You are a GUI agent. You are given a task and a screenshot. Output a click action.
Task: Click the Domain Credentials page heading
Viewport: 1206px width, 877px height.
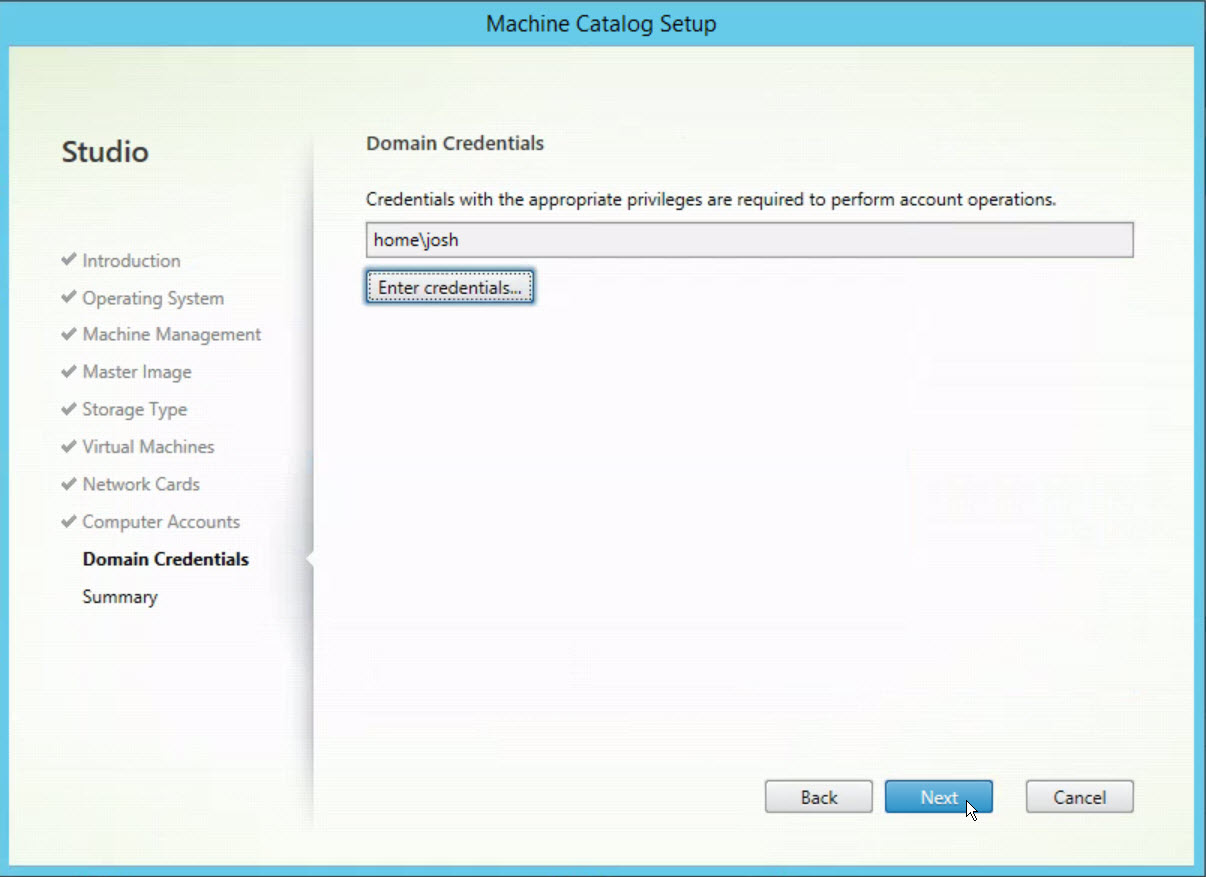[455, 143]
